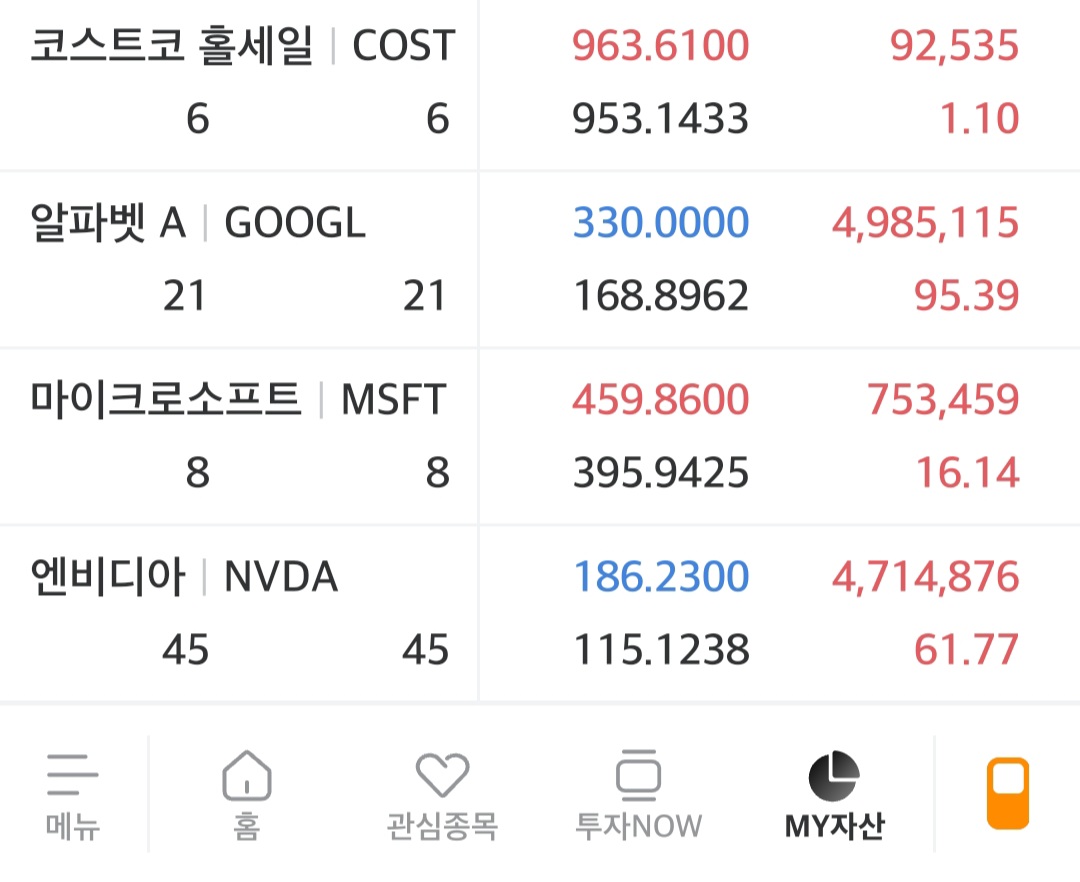Viewport: 1080px width, 882px height.
Task: Tap the 메뉴 tab label
Action: tap(72, 826)
